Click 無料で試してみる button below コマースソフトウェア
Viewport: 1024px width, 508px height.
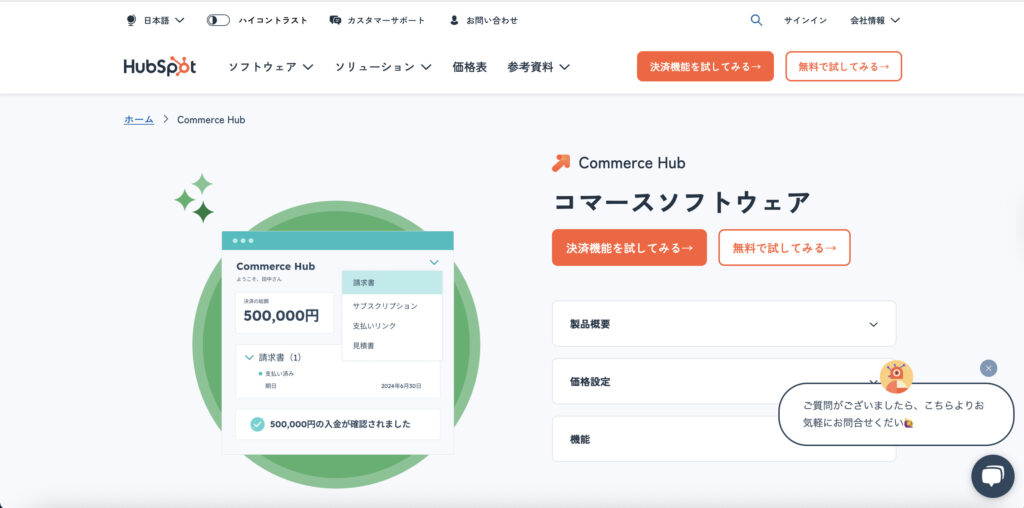coord(784,247)
